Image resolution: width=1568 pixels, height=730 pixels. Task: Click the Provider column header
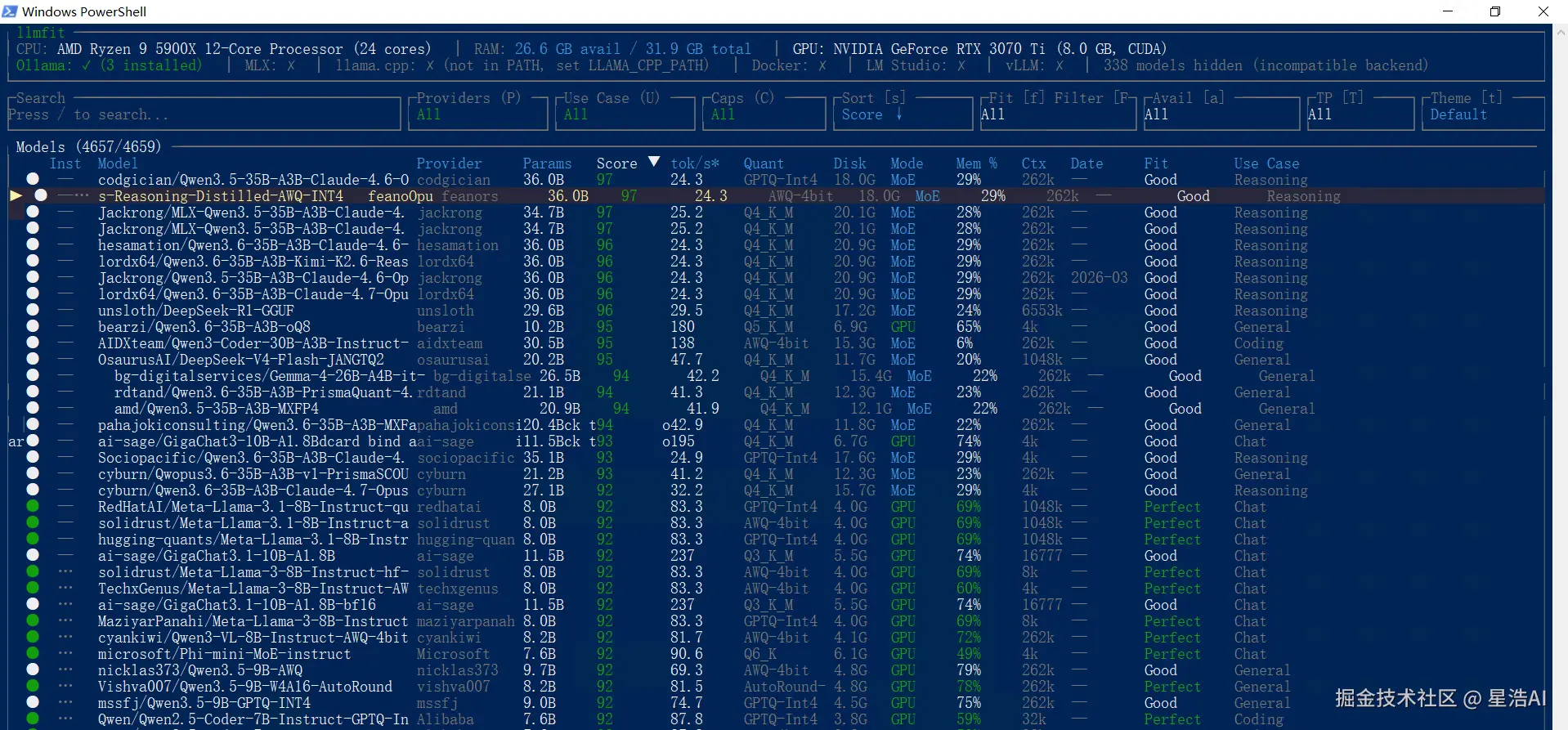[450, 163]
